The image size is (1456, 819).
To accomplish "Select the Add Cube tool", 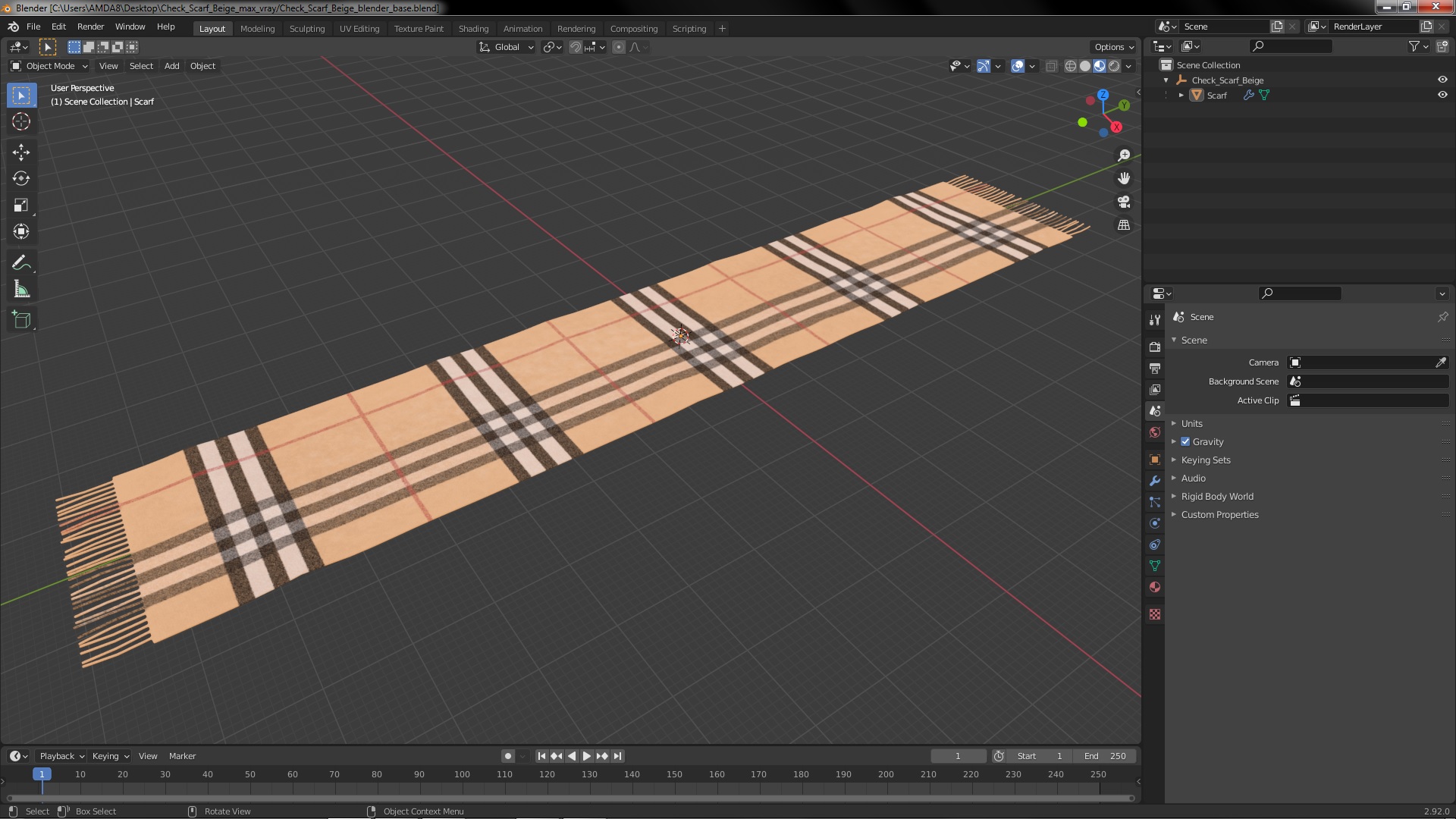I will (x=21, y=320).
